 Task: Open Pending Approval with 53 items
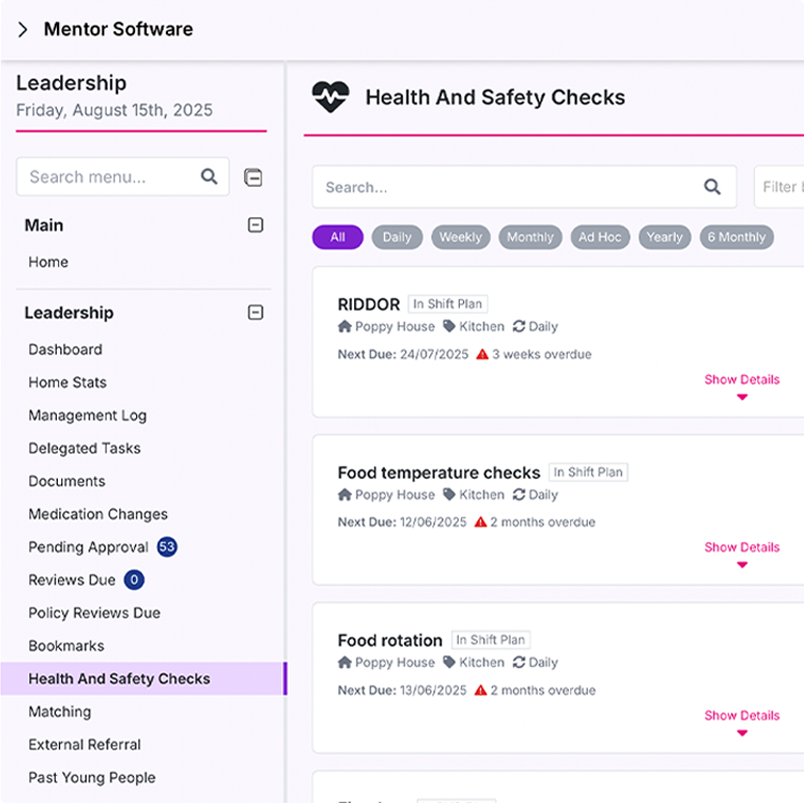[x=90, y=547]
